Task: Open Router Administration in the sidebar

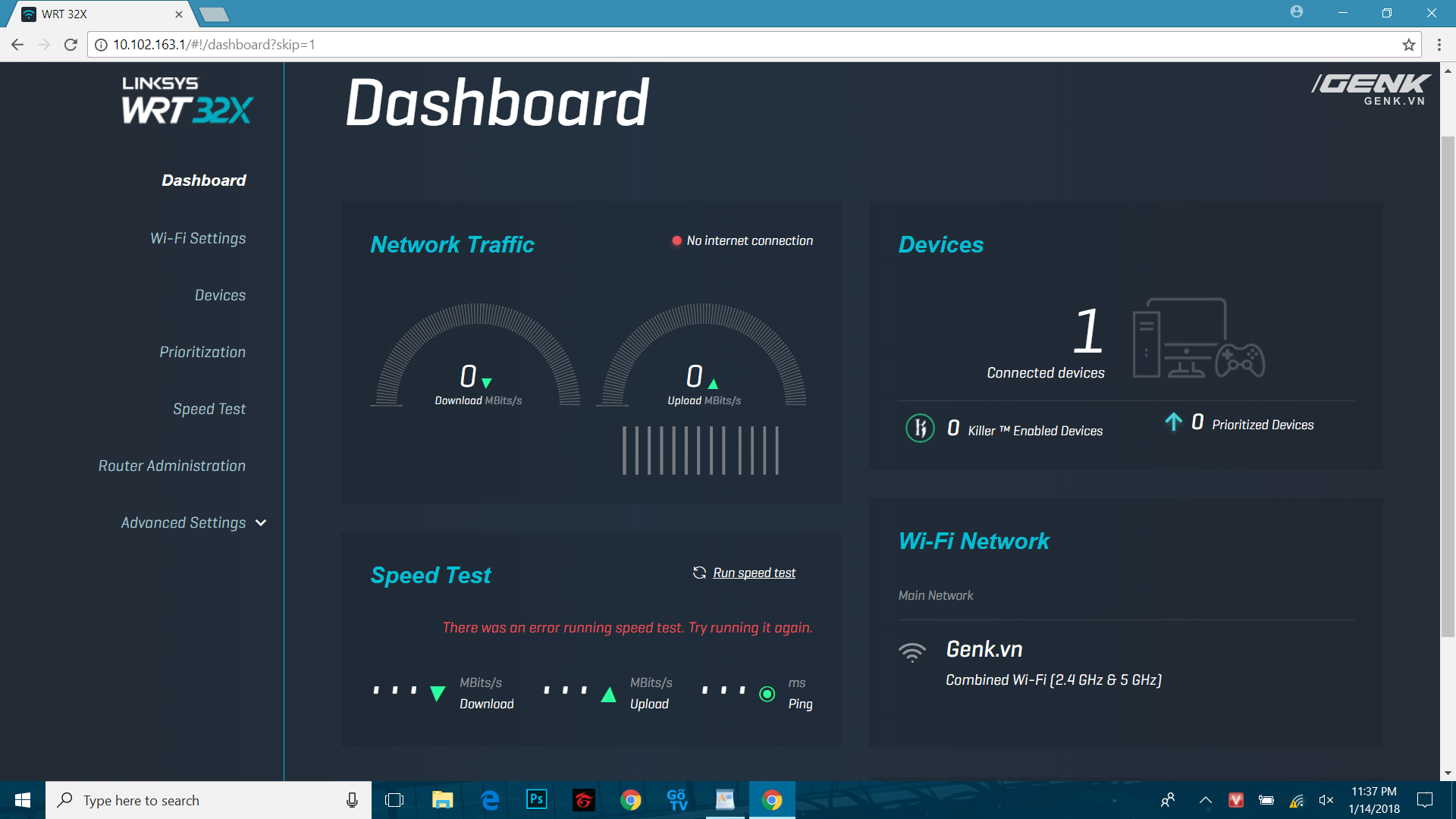Action: click(x=172, y=466)
